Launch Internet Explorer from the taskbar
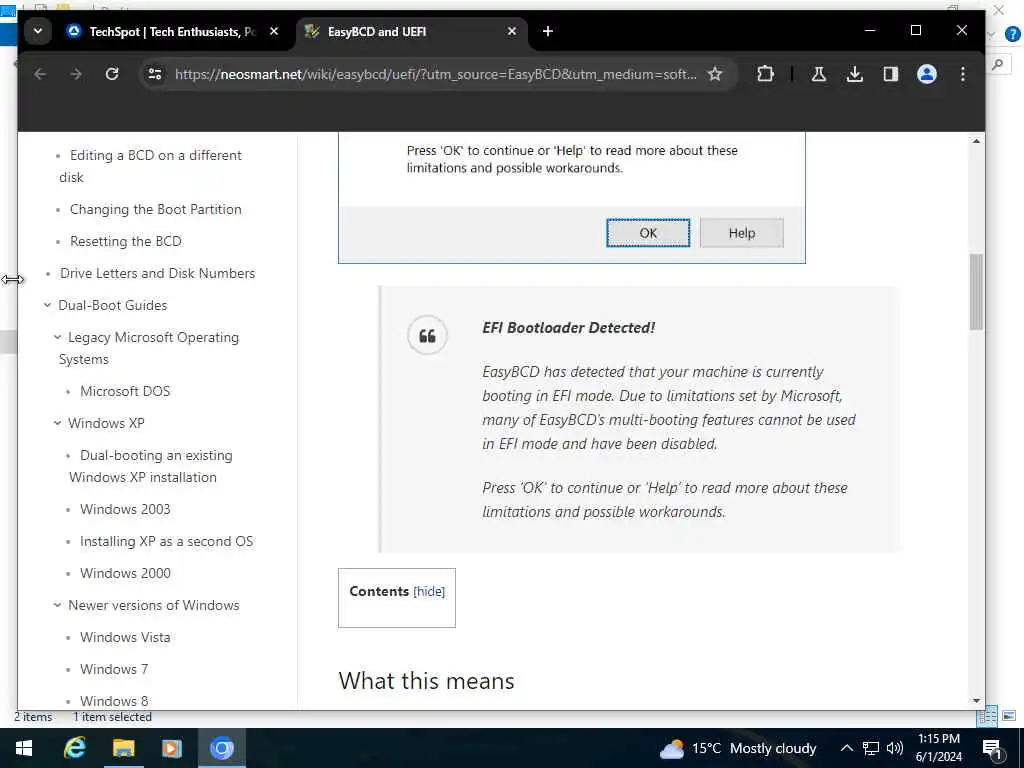The image size is (1024, 768). 74,748
